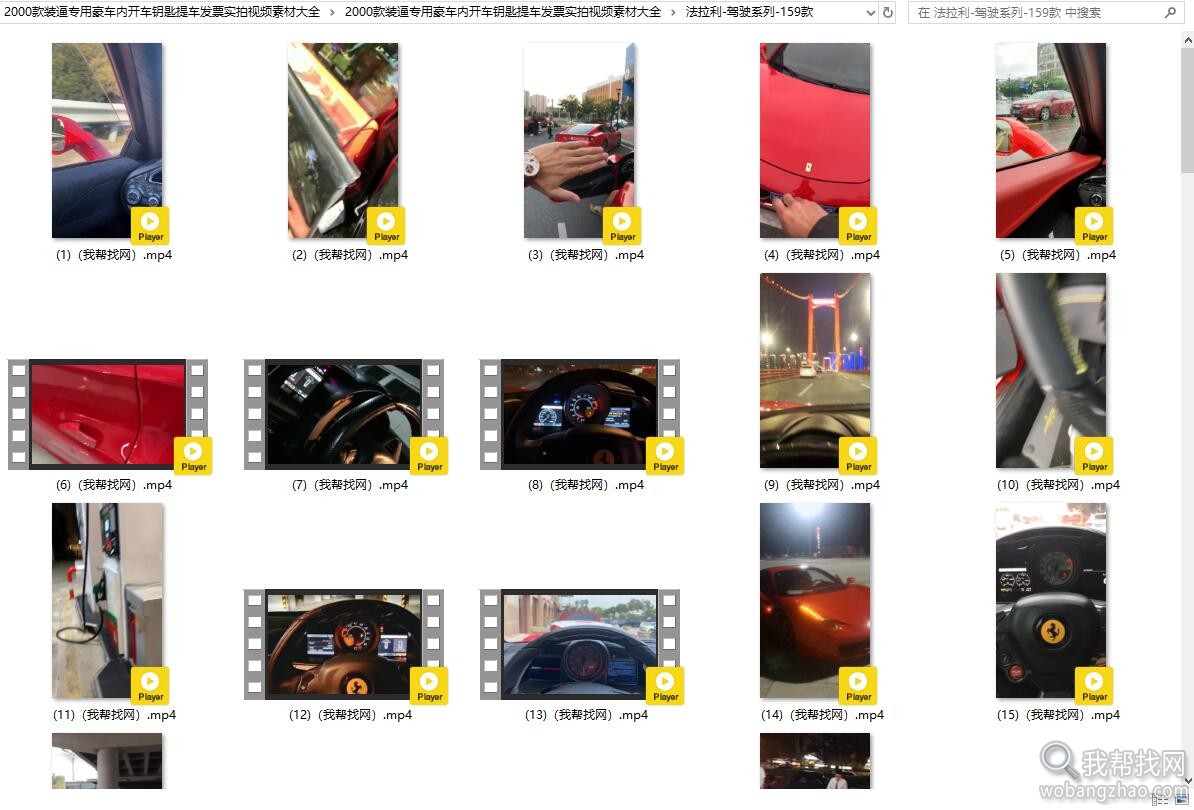Select the thumbnail of video (10)
This screenshot has height=810, width=1194.
click(1051, 370)
